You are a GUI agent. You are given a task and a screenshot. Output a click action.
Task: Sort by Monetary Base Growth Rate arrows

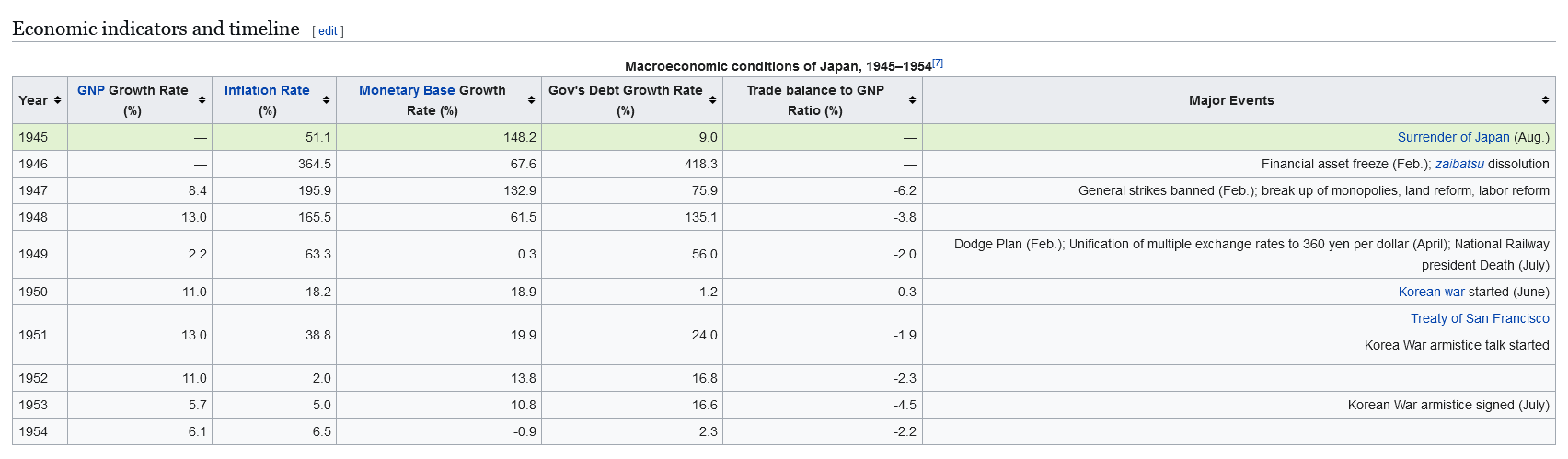pyautogui.click(x=532, y=100)
